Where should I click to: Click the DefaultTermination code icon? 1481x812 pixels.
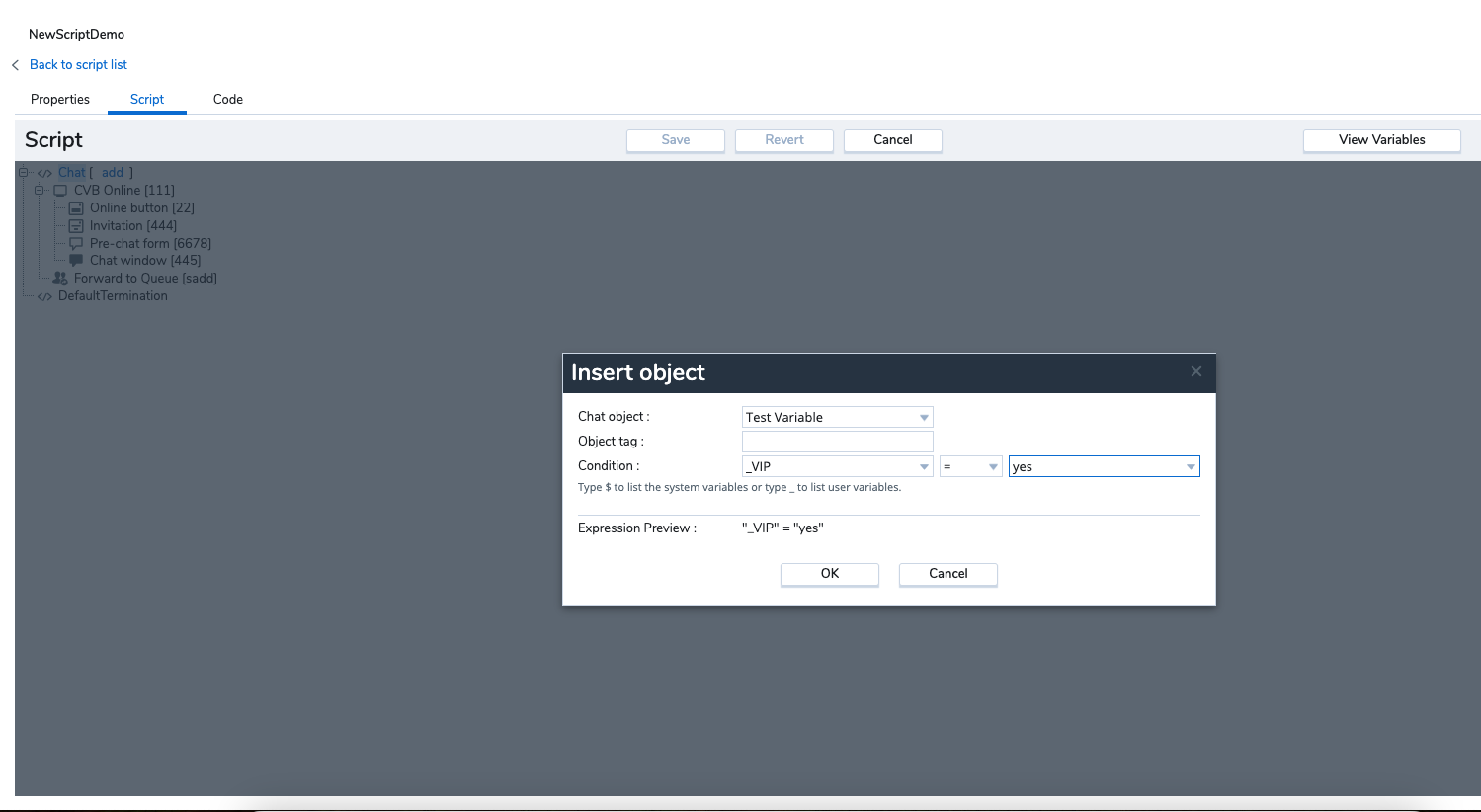click(44, 295)
